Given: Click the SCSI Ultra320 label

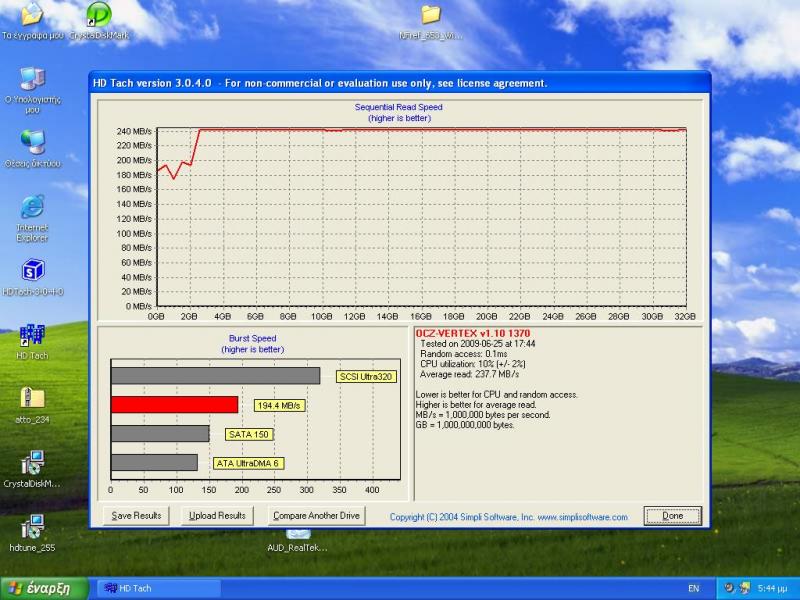Looking at the screenshot, I should (x=366, y=377).
